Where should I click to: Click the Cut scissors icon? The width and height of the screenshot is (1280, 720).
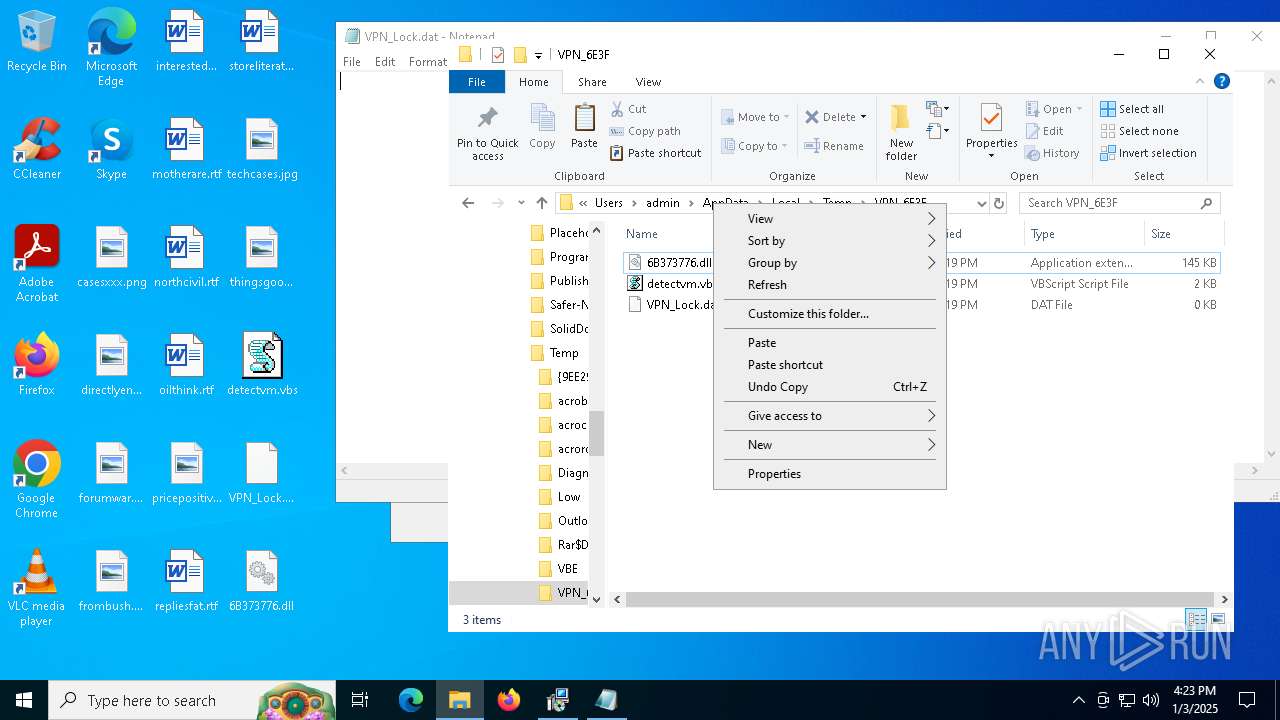pos(616,109)
